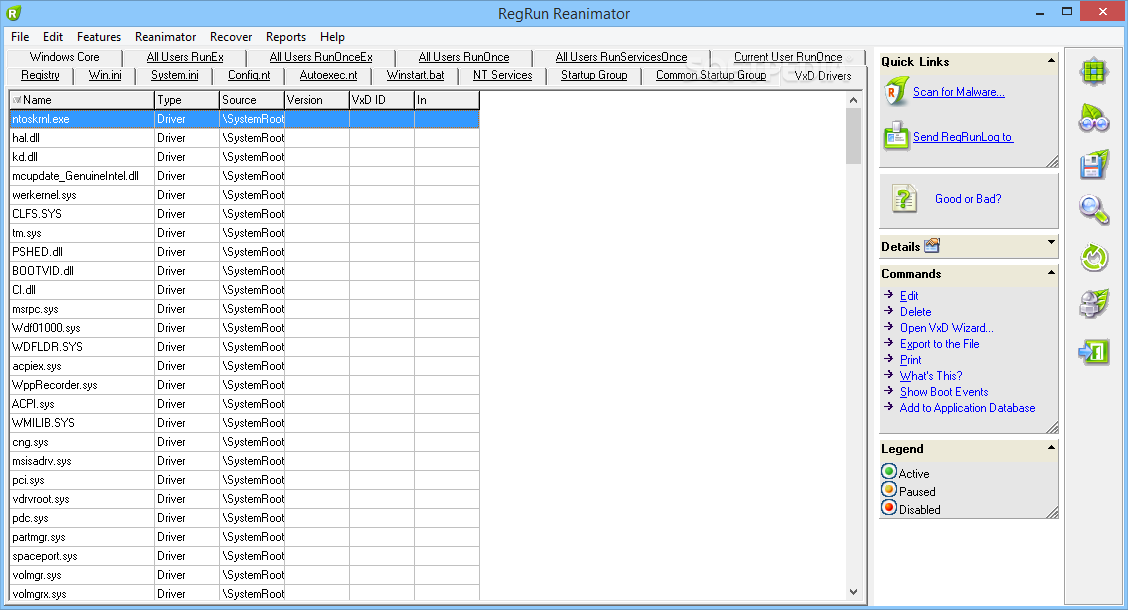Open the File menu
The image size is (1128, 610).
[x=20, y=37]
